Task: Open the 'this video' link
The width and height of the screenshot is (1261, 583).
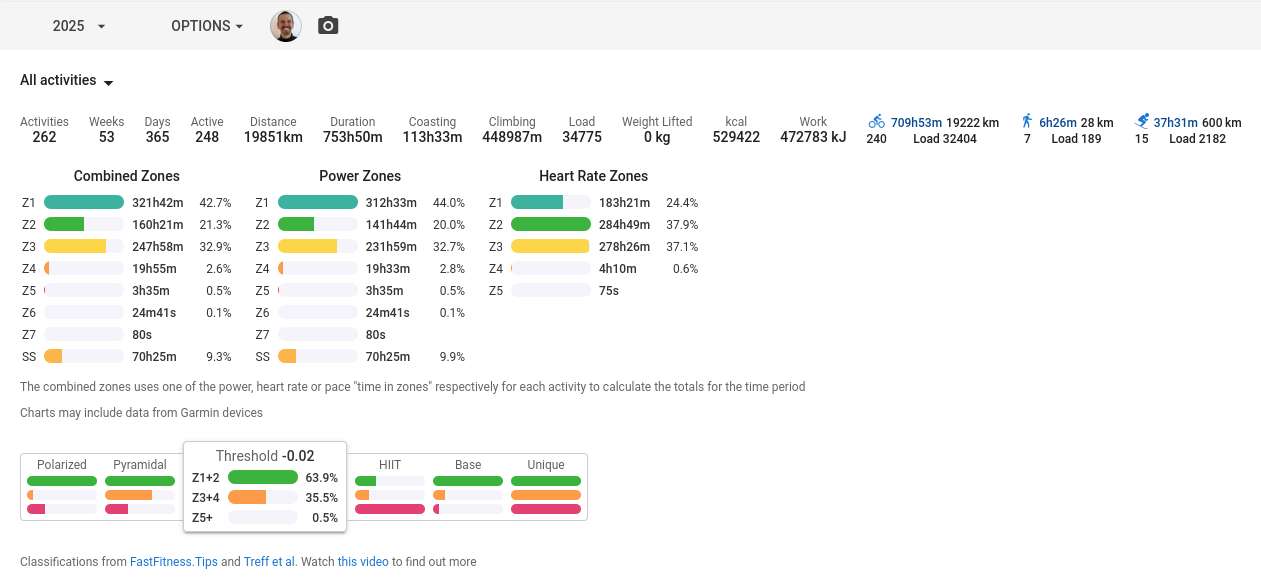Action: (363, 562)
